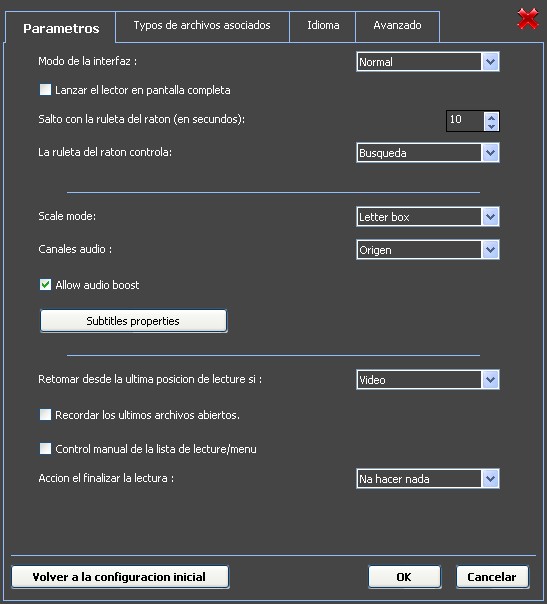
Task: Enable Control manual de la lista de lecture/menu
Action: coord(45,449)
